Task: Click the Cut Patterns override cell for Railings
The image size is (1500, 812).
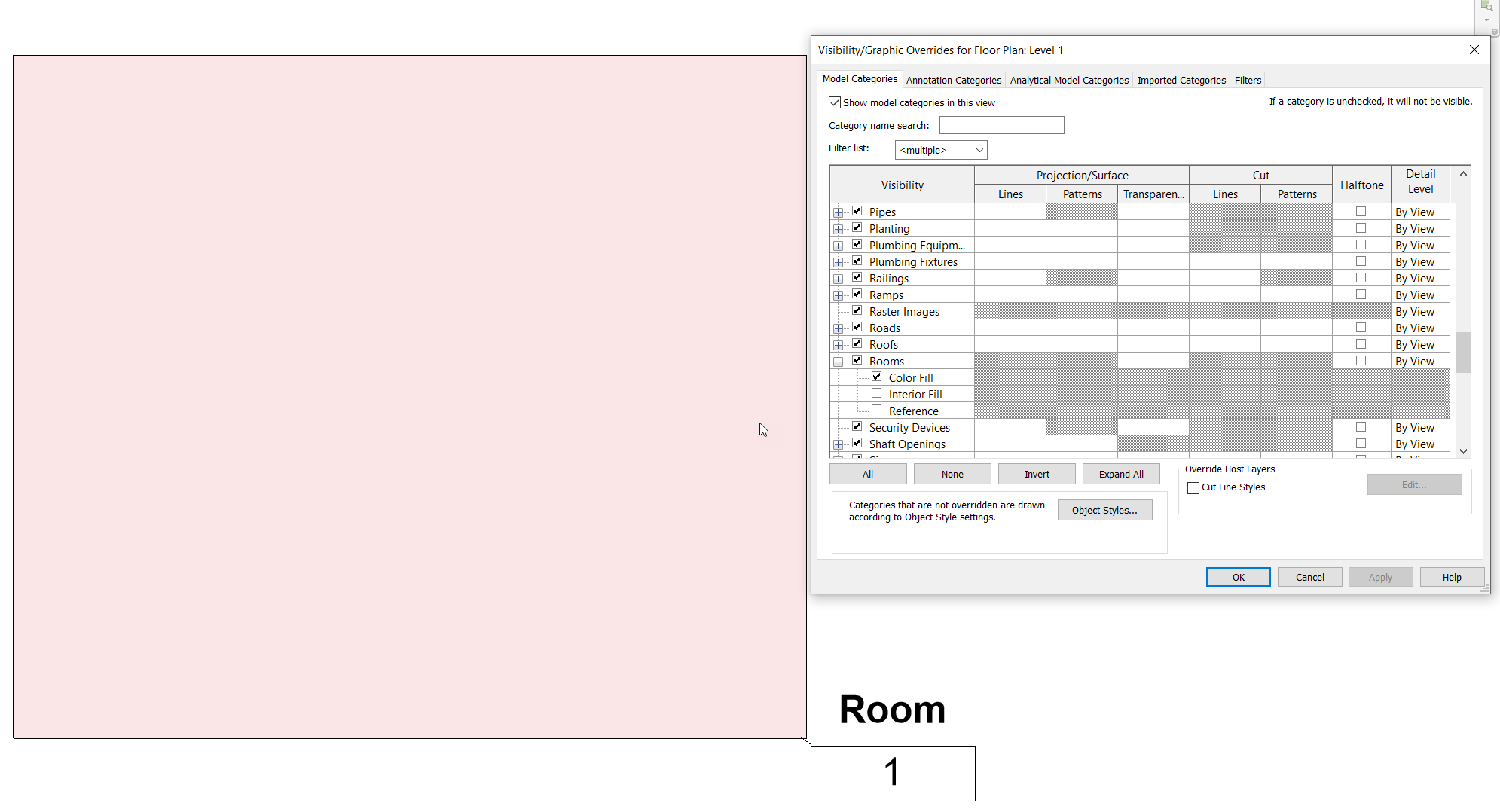Action: point(1296,277)
